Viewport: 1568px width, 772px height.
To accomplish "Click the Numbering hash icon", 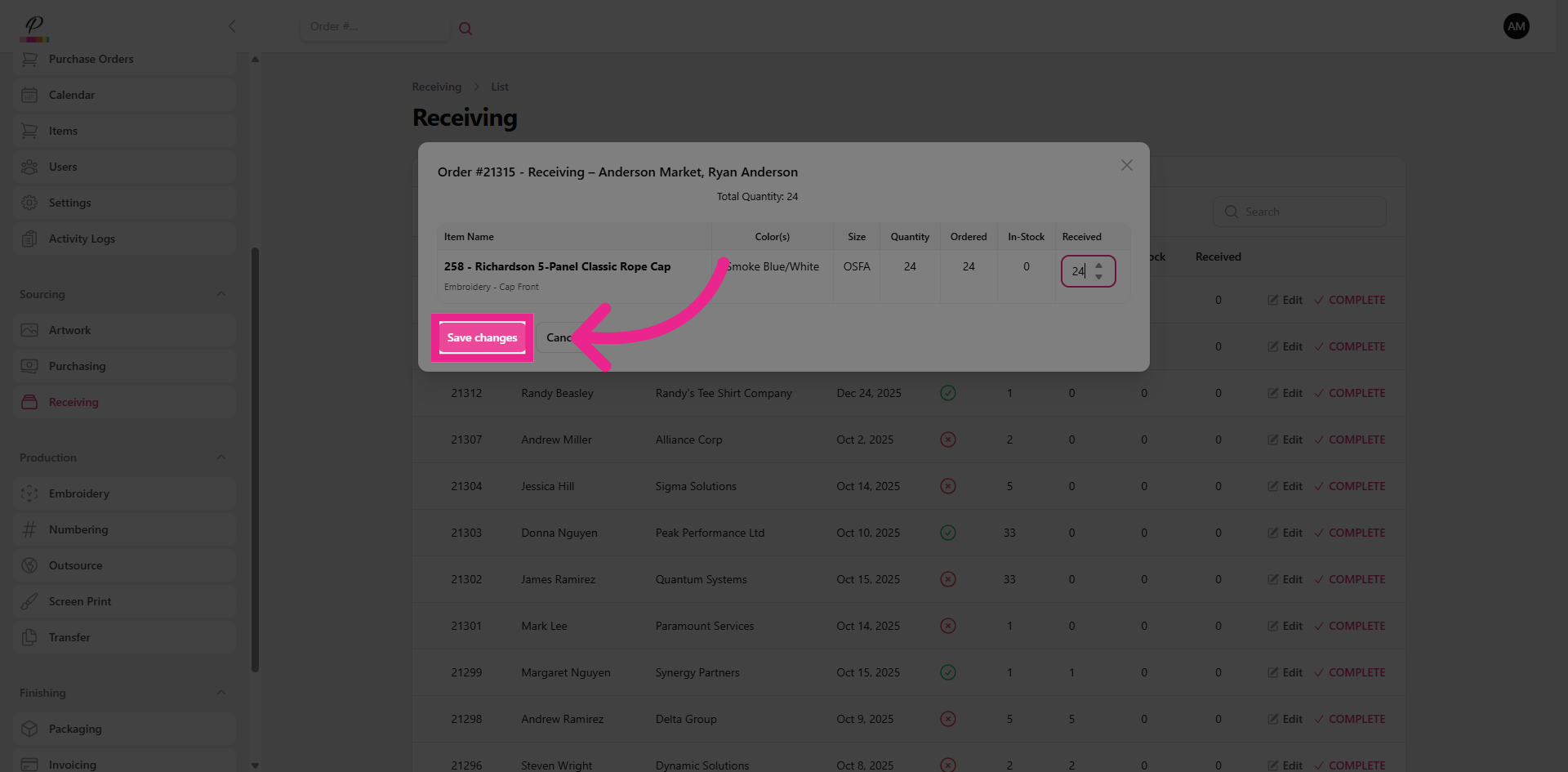I will point(29,529).
